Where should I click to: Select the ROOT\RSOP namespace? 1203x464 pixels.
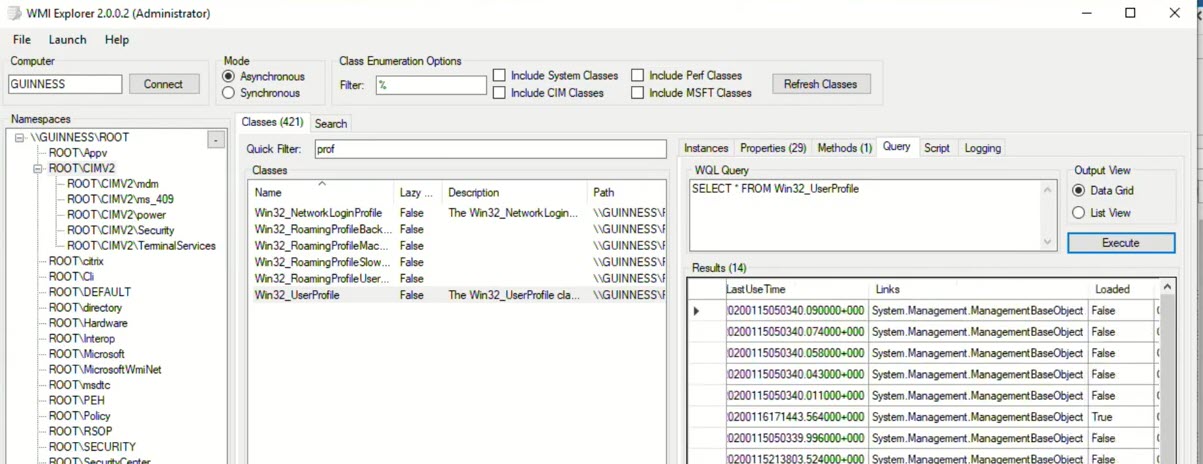tap(80, 432)
